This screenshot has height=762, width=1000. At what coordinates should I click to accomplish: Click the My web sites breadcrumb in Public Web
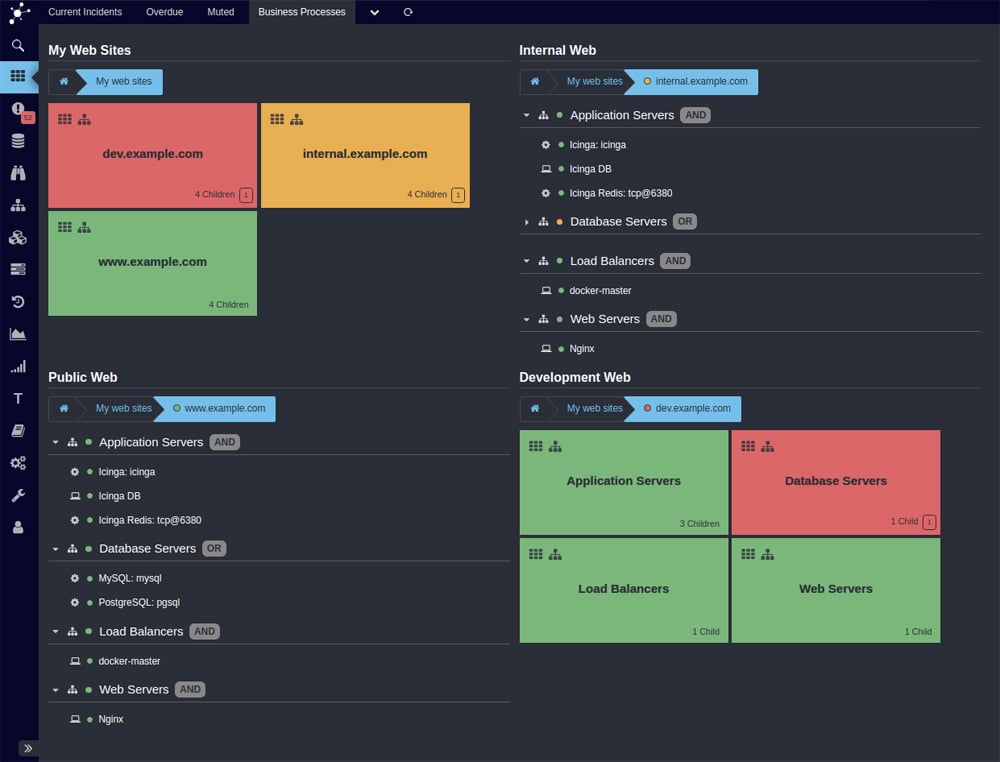click(x=123, y=409)
